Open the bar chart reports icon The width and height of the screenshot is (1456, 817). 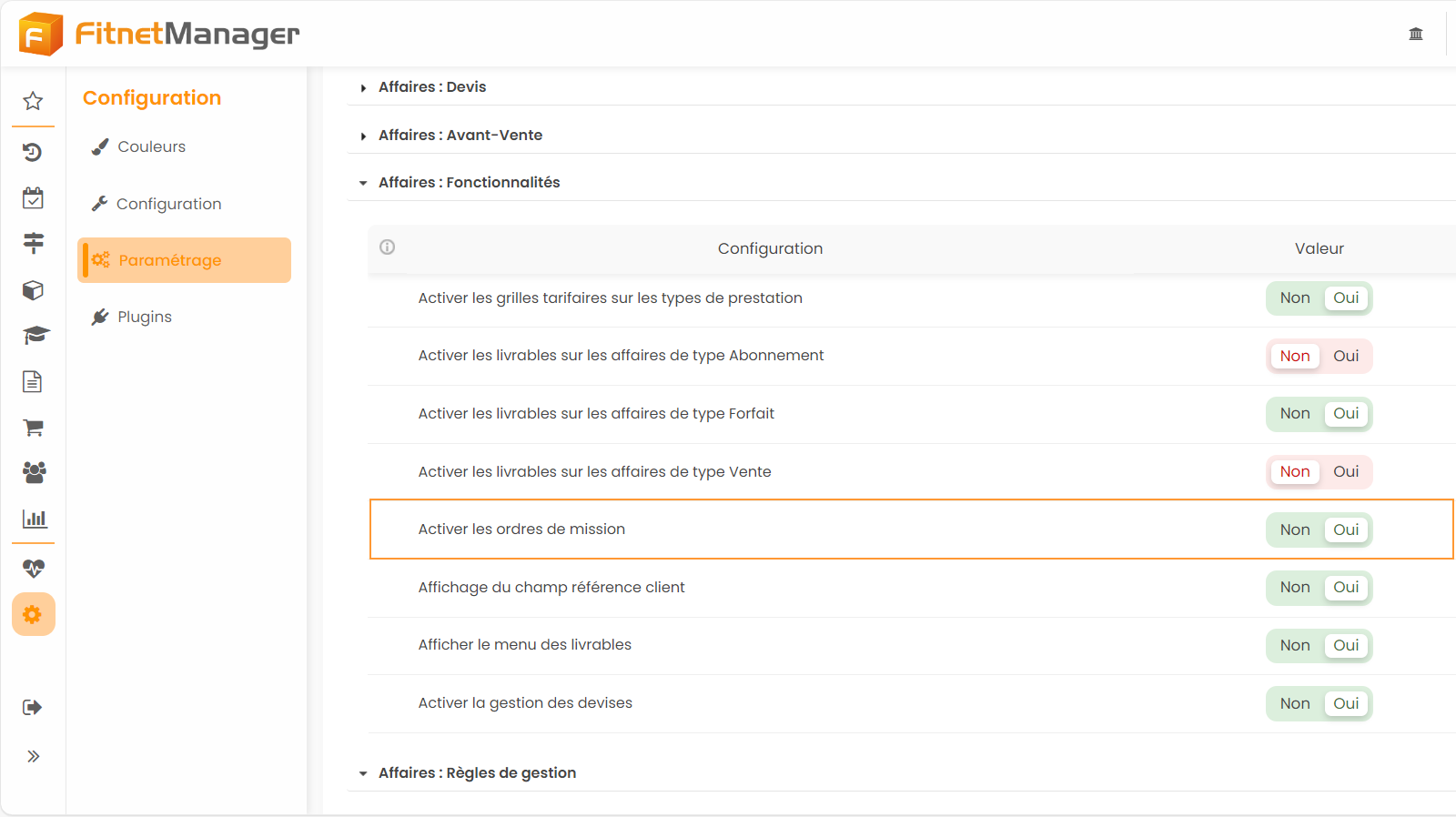click(x=34, y=519)
